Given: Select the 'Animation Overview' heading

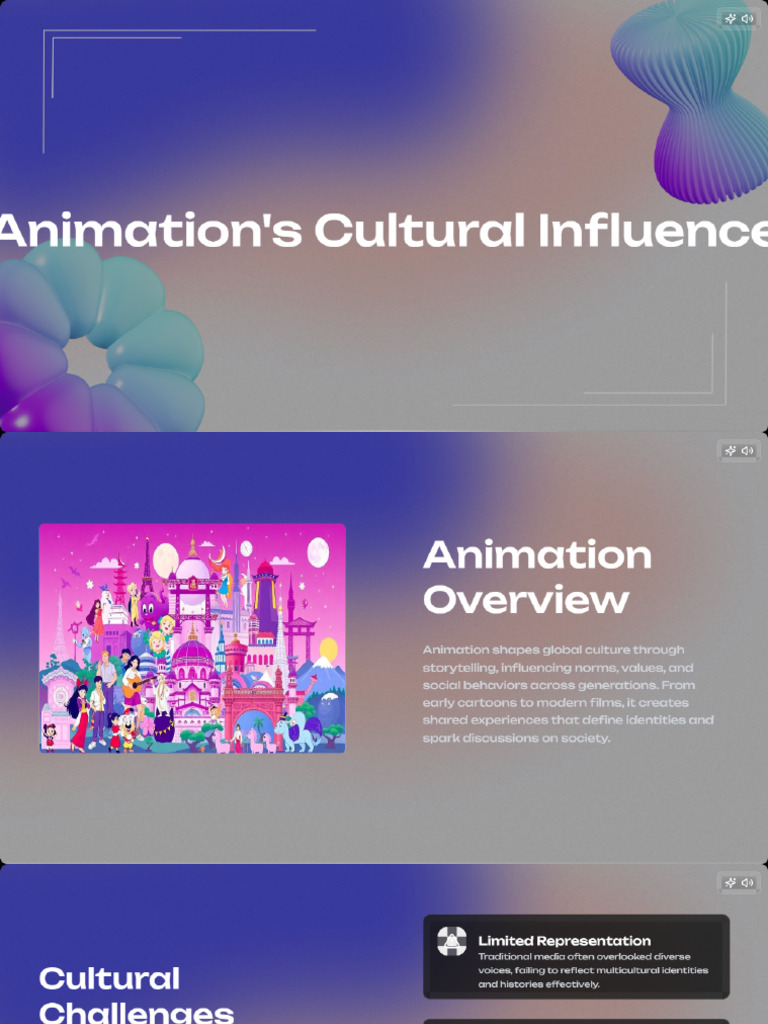Looking at the screenshot, I should (537, 577).
